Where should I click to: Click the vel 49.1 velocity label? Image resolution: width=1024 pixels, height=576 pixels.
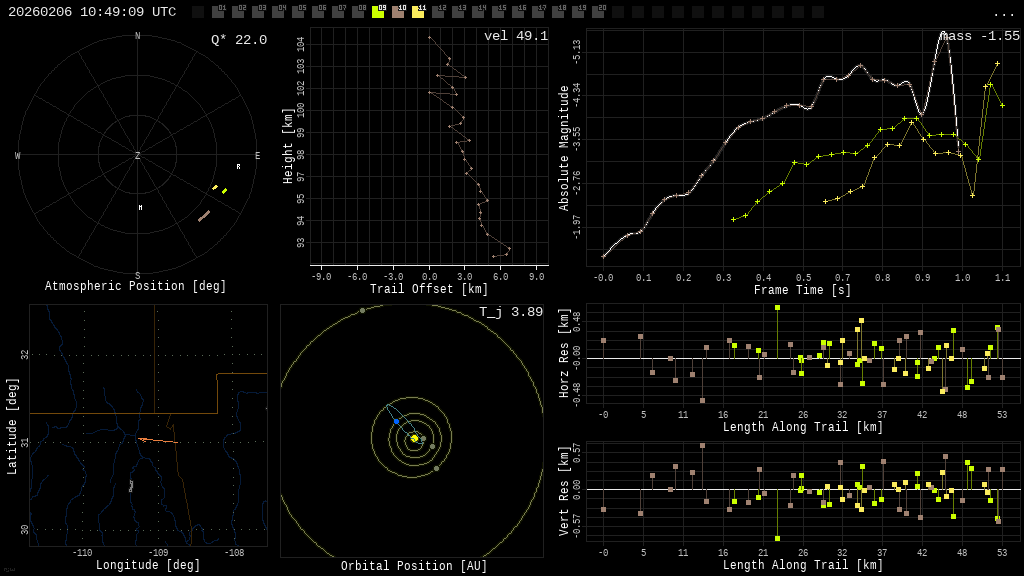[x=515, y=36]
